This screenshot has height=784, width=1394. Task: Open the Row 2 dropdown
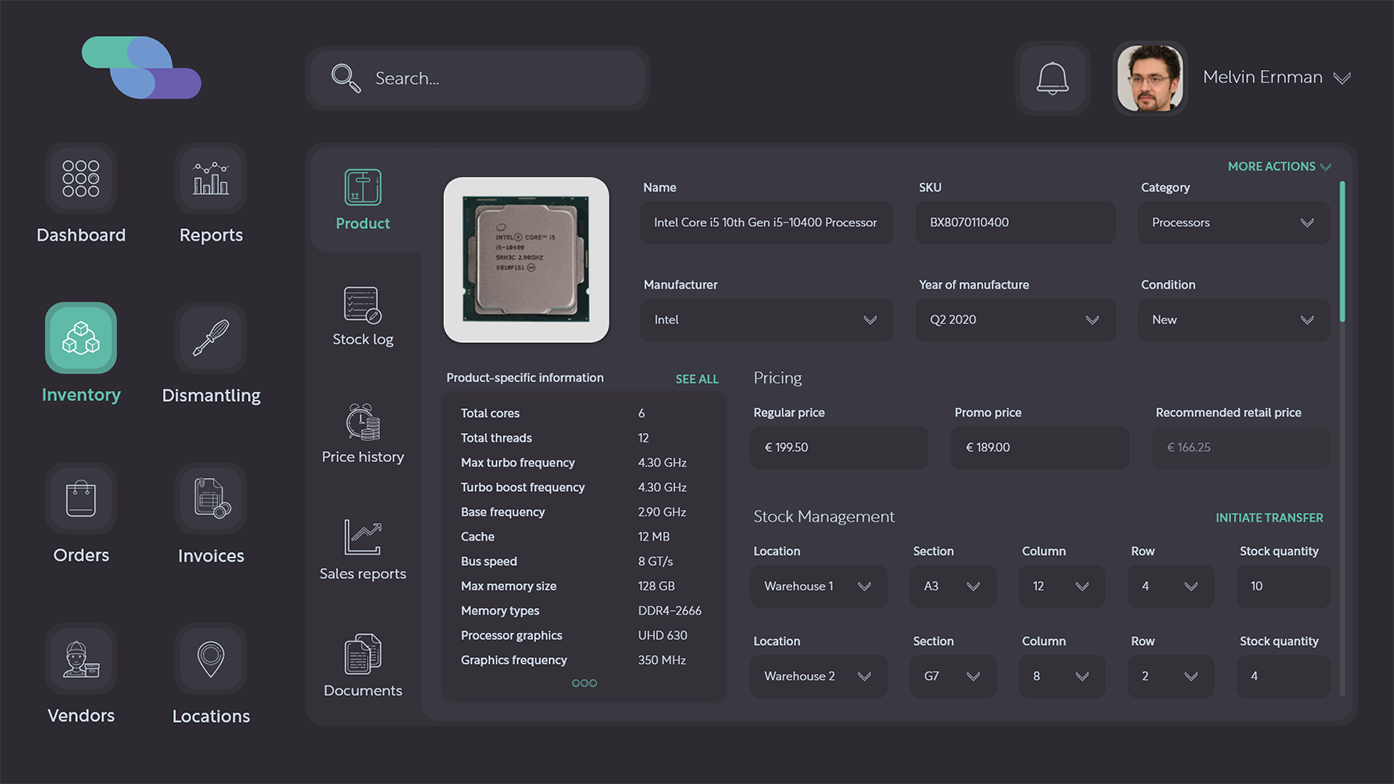click(x=1171, y=677)
